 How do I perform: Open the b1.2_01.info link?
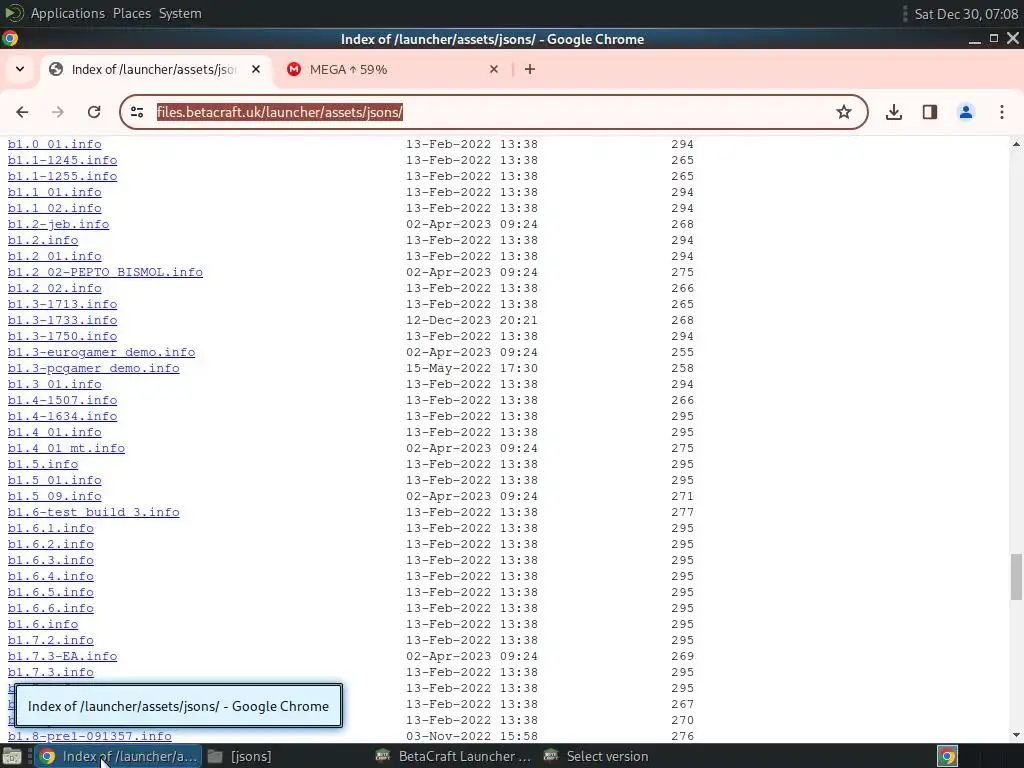pos(55,256)
